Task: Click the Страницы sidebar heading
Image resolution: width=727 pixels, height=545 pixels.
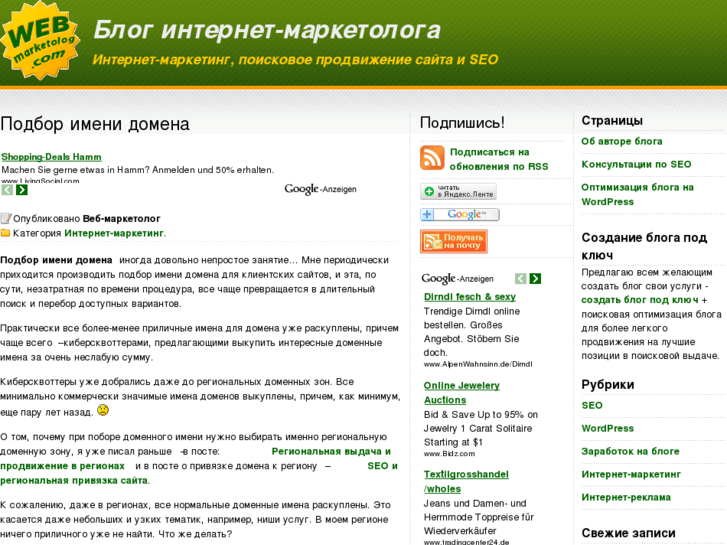Action: tap(612, 121)
